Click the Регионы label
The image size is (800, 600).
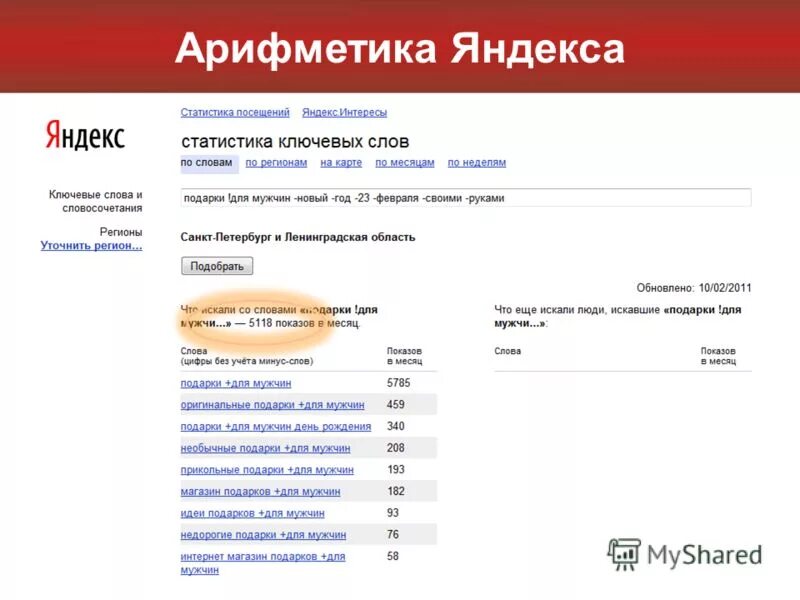point(121,232)
